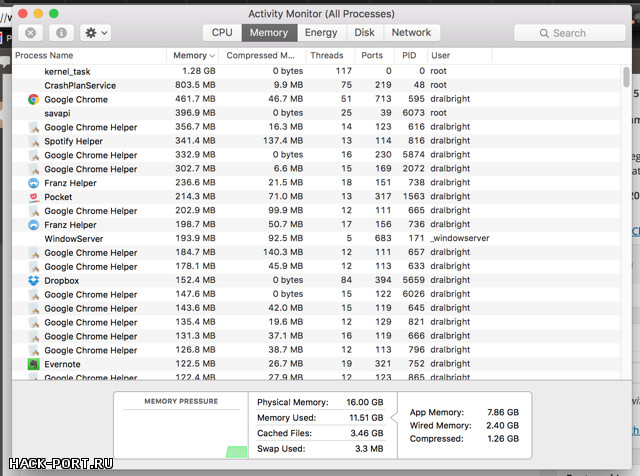Click Google Chrome Helper icon, PID 6026
This screenshot has width=640, height=476.
(x=33, y=294)
